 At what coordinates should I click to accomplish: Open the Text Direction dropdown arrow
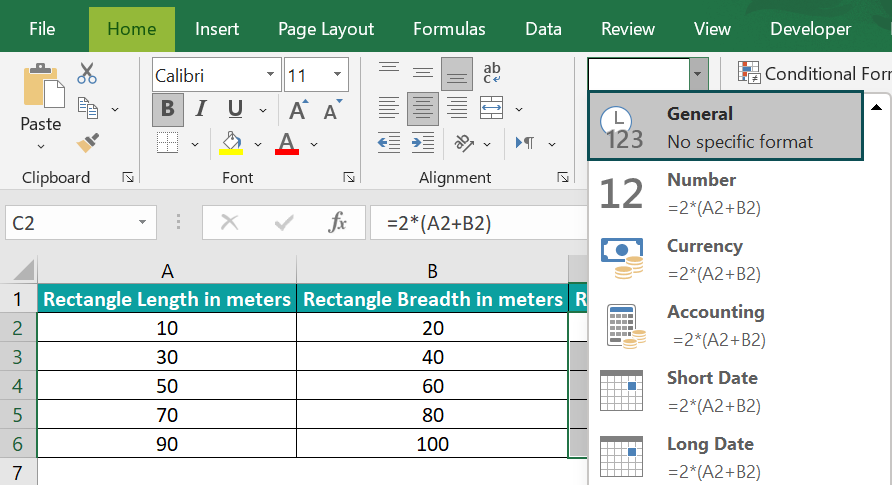click(x=552, y=144)
